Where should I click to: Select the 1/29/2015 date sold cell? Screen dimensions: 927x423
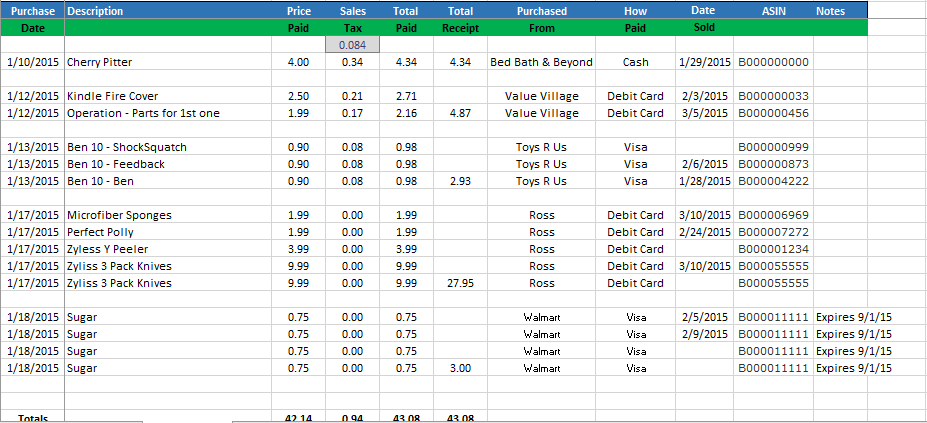pyautogui.click(x=705, y=62)
